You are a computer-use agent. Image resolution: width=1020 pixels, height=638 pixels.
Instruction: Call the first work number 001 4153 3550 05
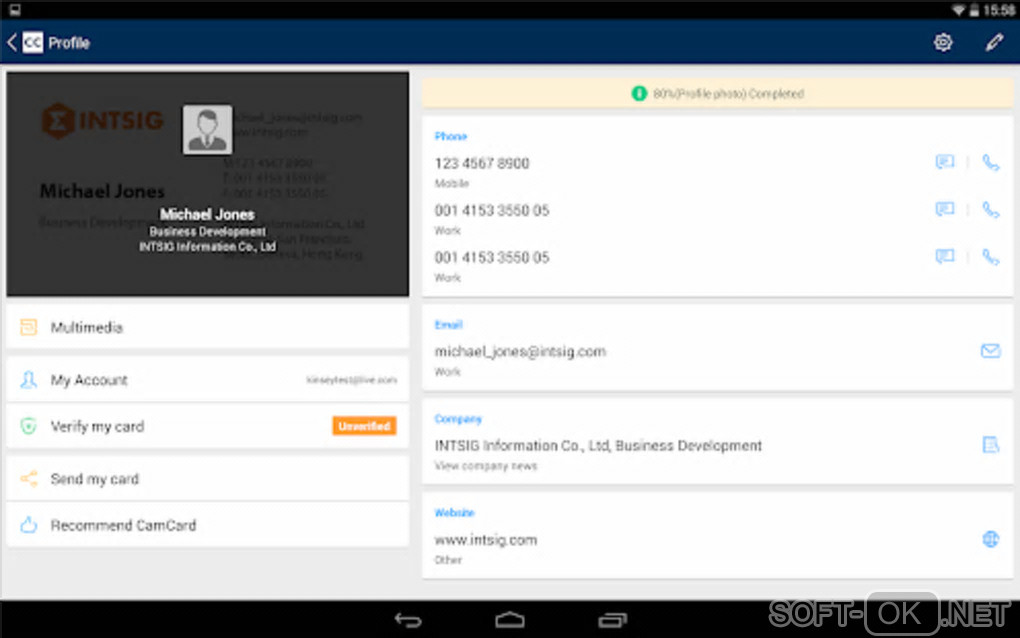click(990, 209)
